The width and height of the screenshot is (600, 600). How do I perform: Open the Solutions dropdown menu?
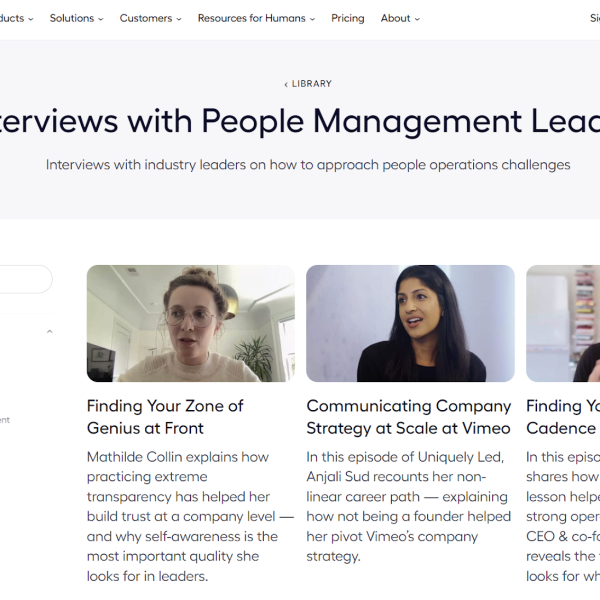(x=76, y=18)
